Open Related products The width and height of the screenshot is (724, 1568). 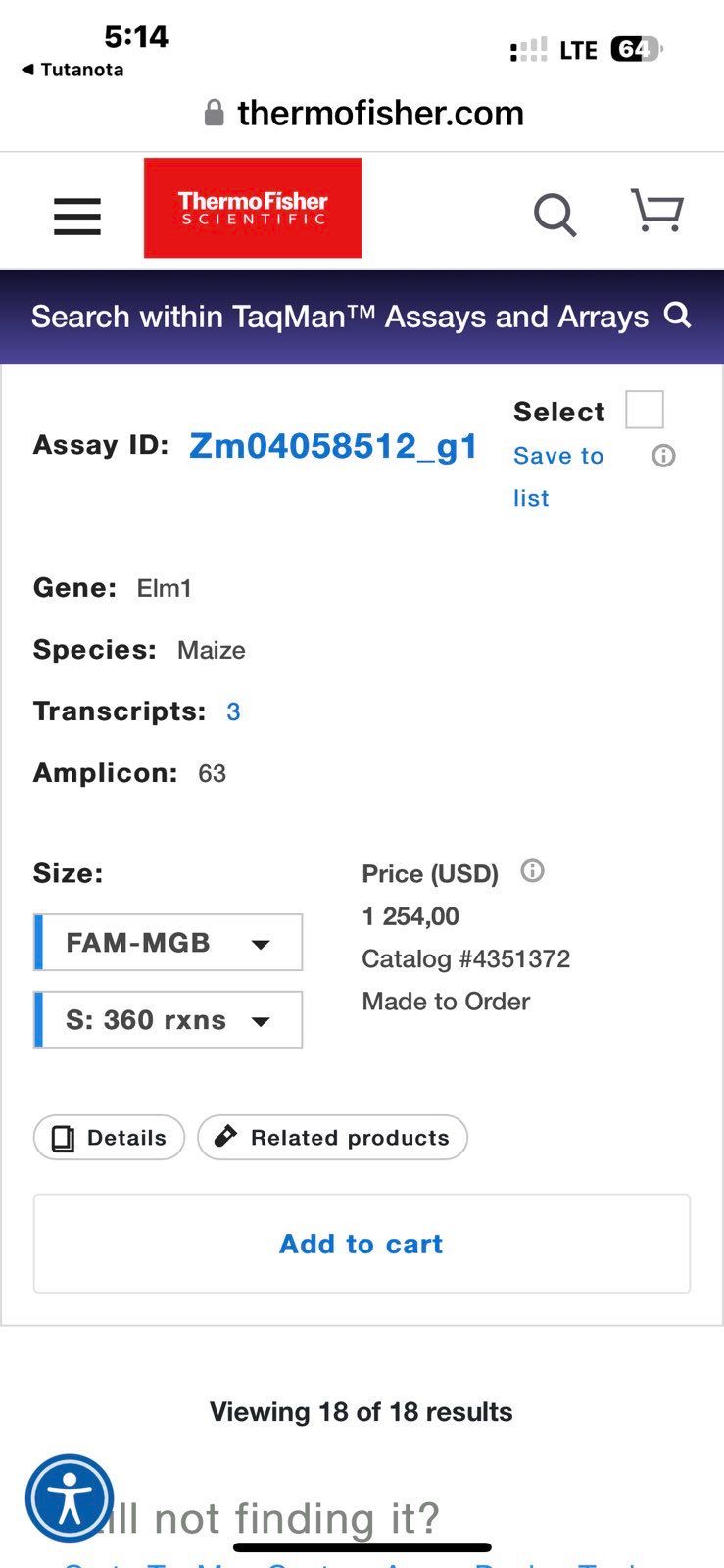pos(332,1138)
